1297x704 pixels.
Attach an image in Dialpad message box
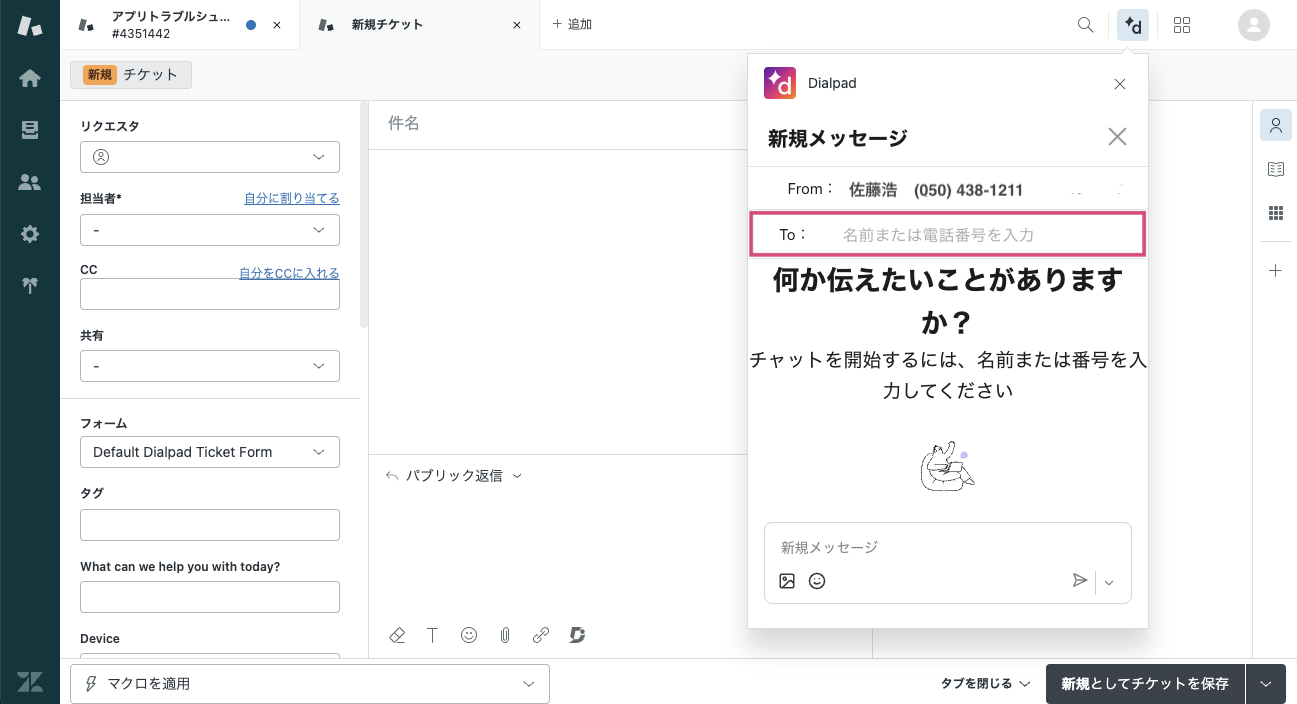787,581
